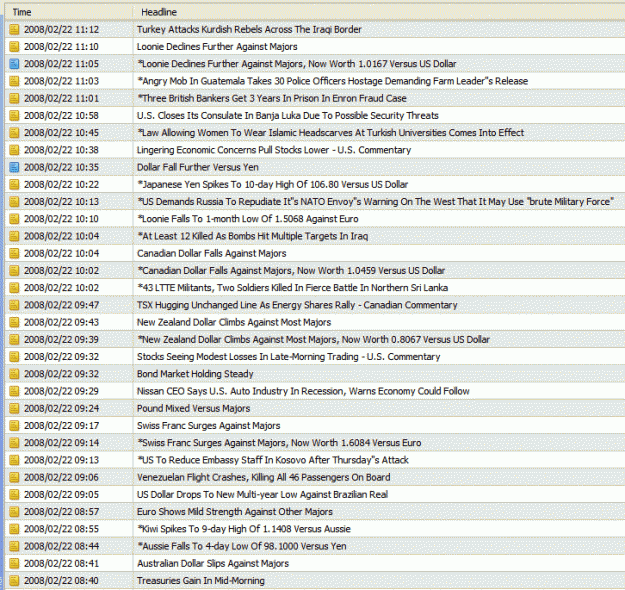Open headline Turkey Attacks Kurdish Rebels Across Iraqi Border
The image size is (625, 590).
(249, 30)
